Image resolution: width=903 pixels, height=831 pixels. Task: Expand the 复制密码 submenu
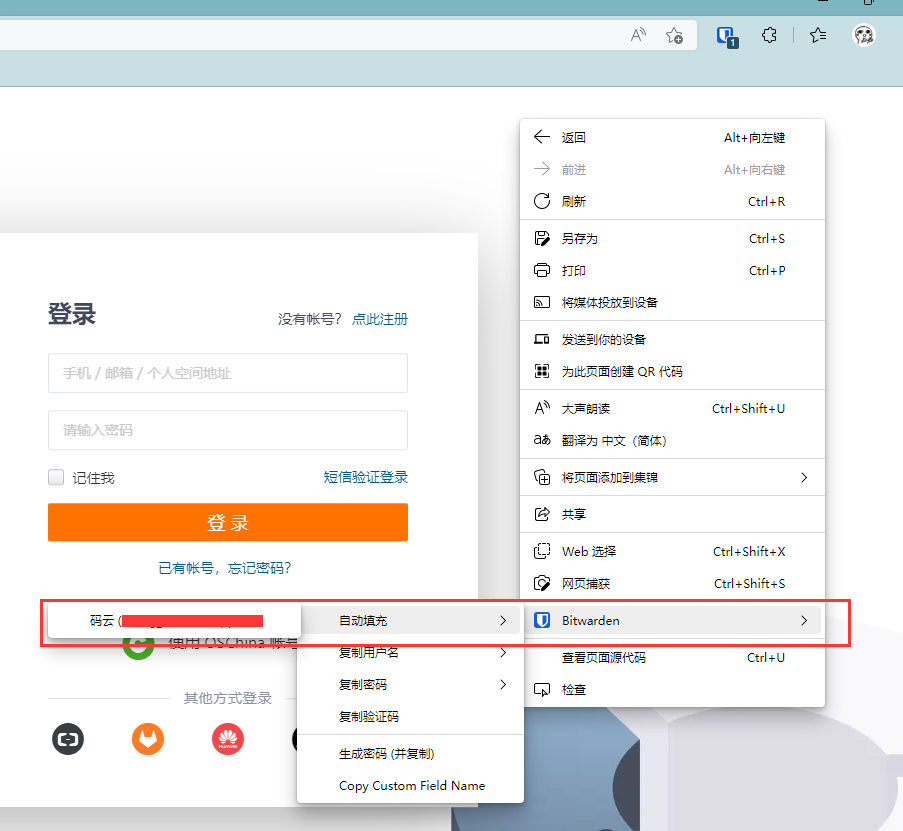coord(410,685)
